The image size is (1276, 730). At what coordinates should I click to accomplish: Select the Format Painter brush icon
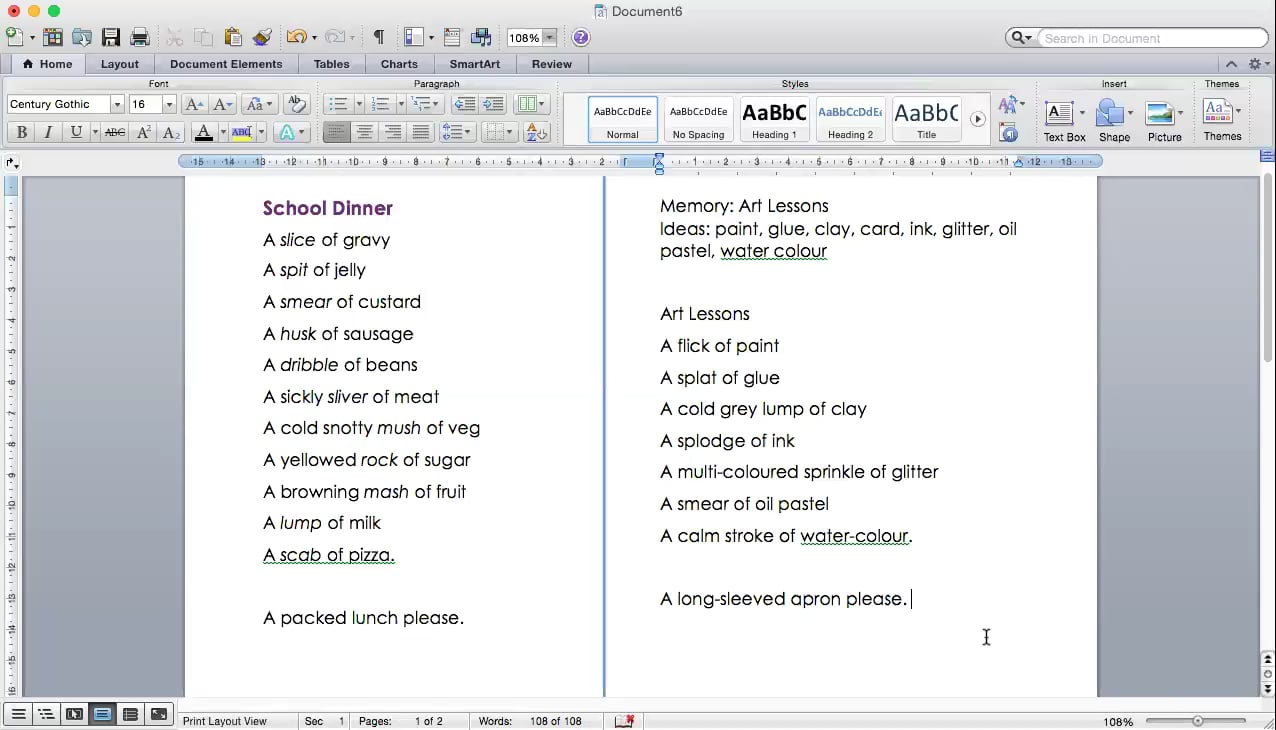click(262, 37)
